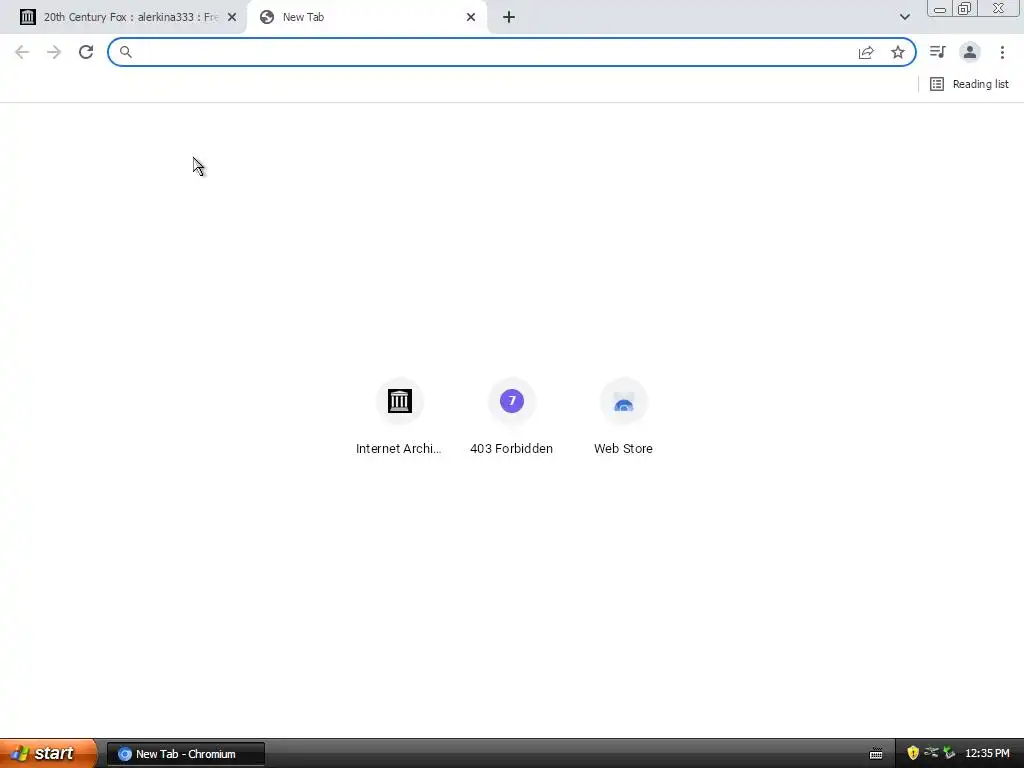
Task: Open the profile avatar menu
Action: coord(970,52)
